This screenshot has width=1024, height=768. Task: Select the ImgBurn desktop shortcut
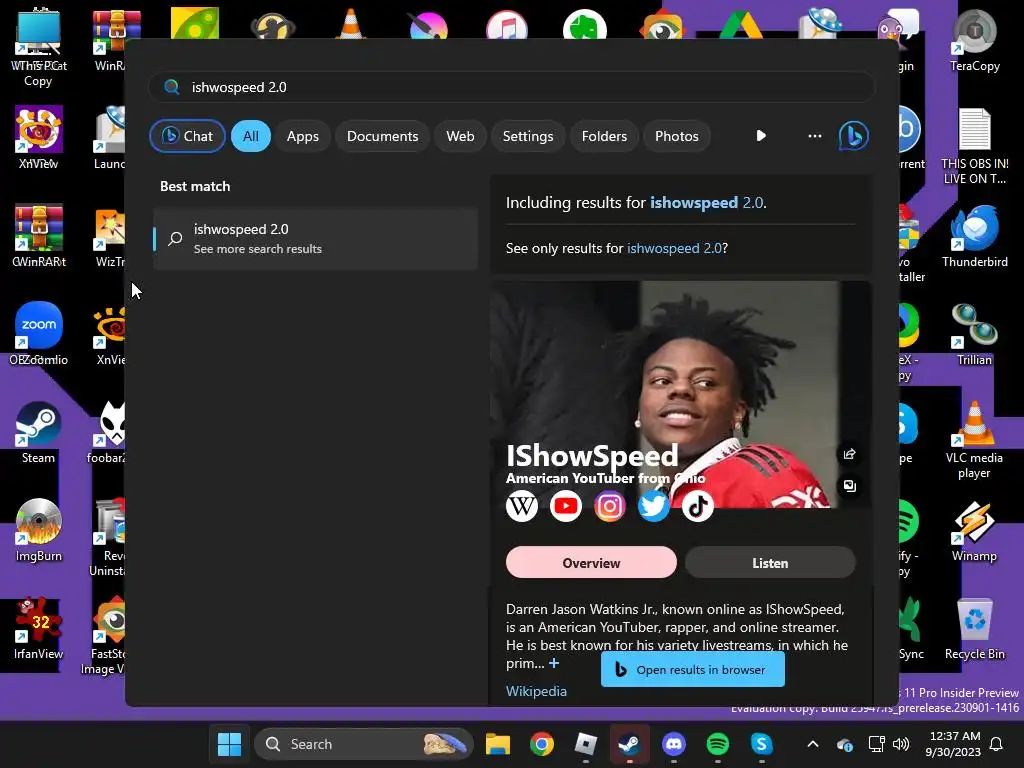(39, 530)
